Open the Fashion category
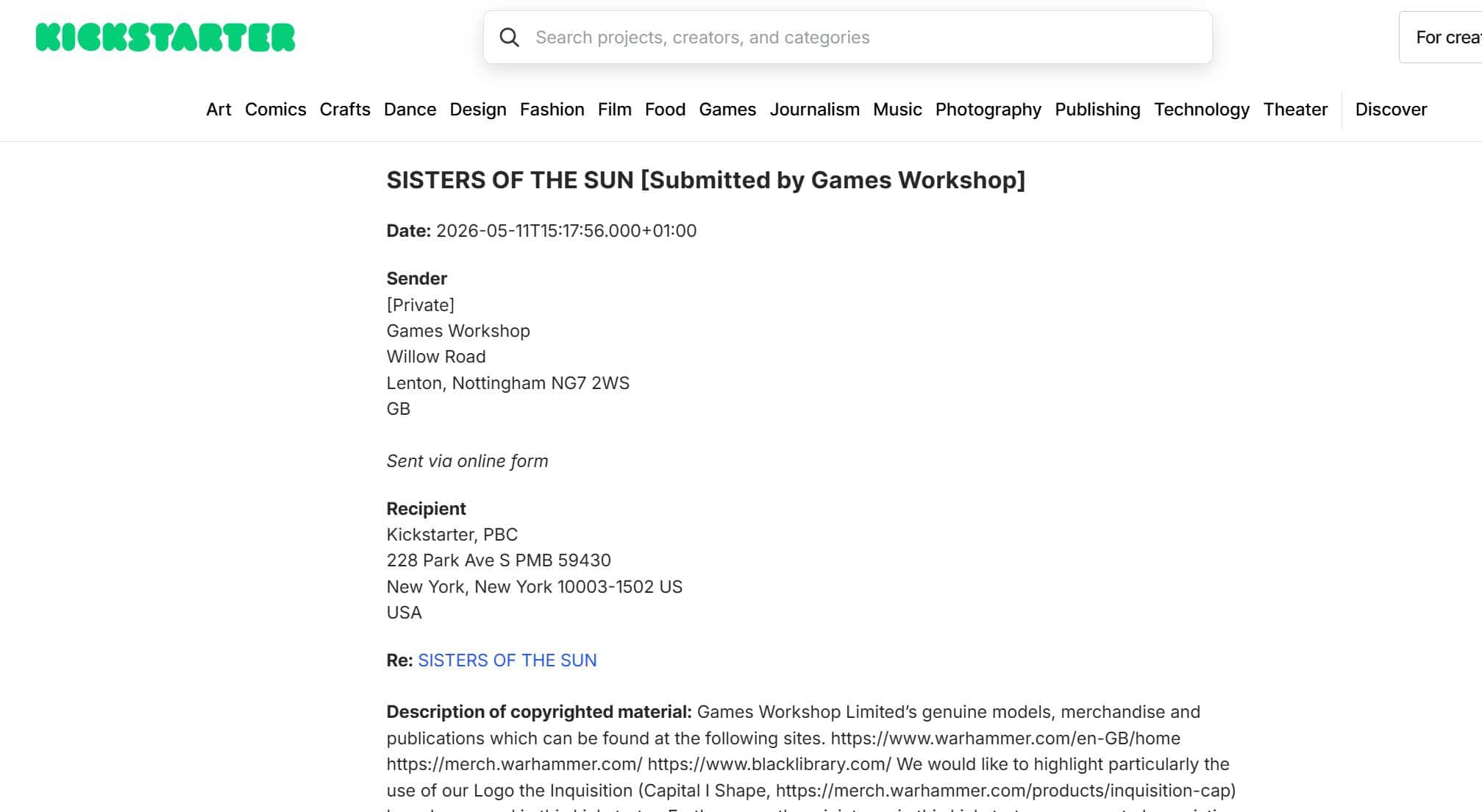Image resolution: width=1482 pixels, height=812 pixels. (552, 110)
